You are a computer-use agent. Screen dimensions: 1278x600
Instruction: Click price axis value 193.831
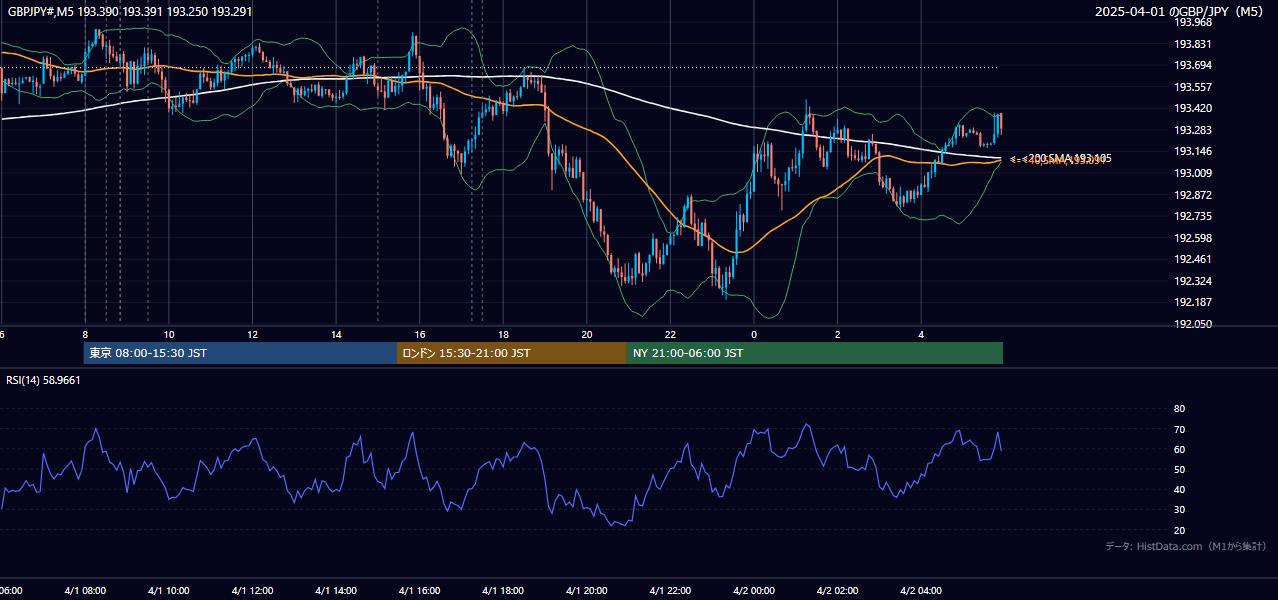[x=1192, y=44]
